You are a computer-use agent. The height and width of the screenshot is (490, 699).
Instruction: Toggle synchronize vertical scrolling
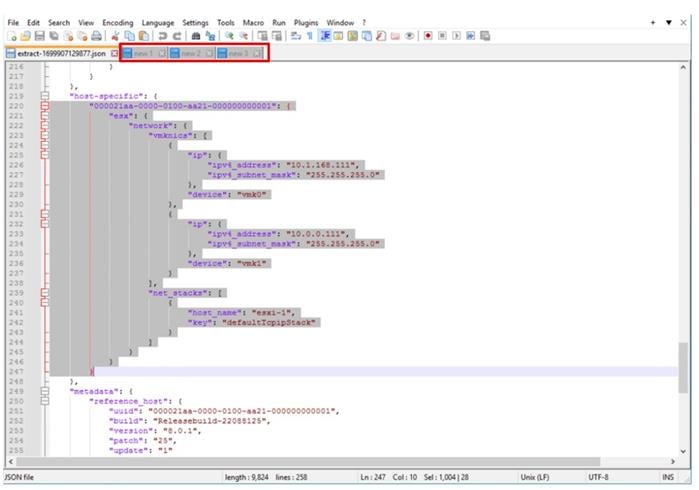click(x=263, y=36)
